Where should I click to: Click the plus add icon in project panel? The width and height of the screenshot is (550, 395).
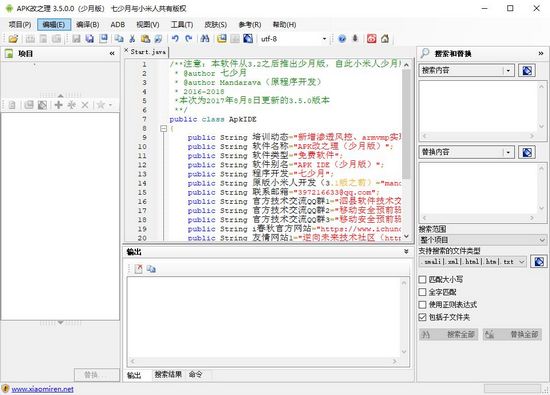(59, 105)
